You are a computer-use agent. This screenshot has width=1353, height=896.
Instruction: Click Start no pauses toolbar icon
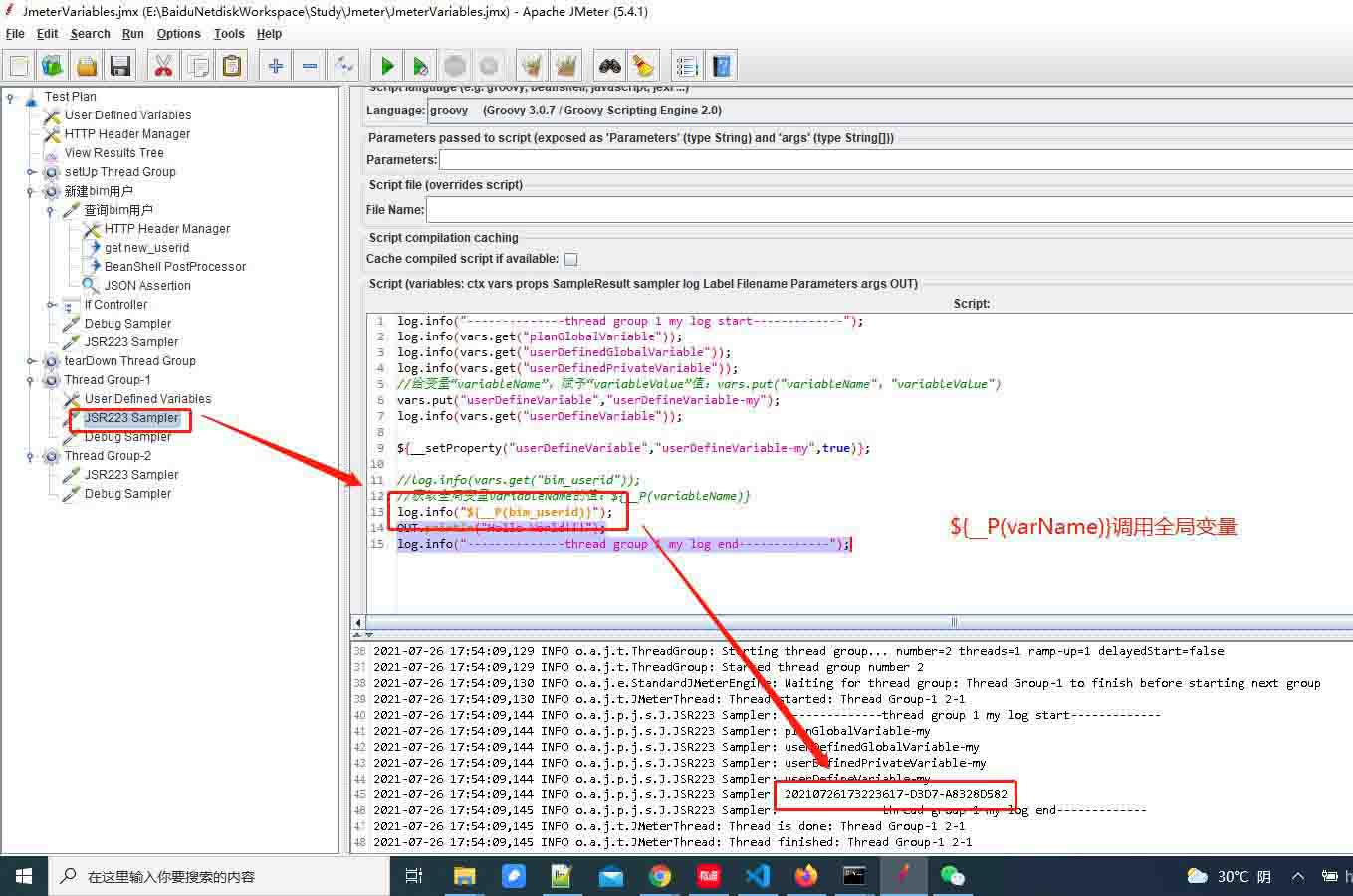[x=421, y=67]
